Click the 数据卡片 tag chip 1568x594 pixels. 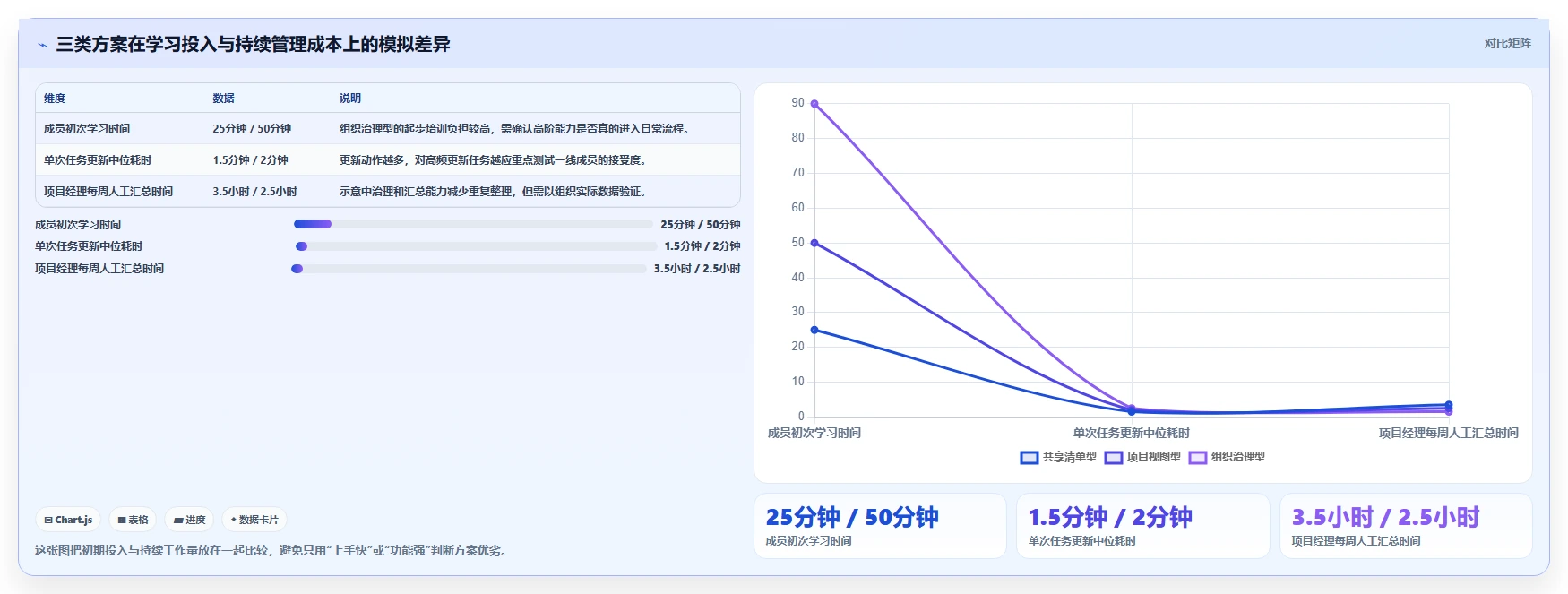pyautogui.click(x=254, y=520)
